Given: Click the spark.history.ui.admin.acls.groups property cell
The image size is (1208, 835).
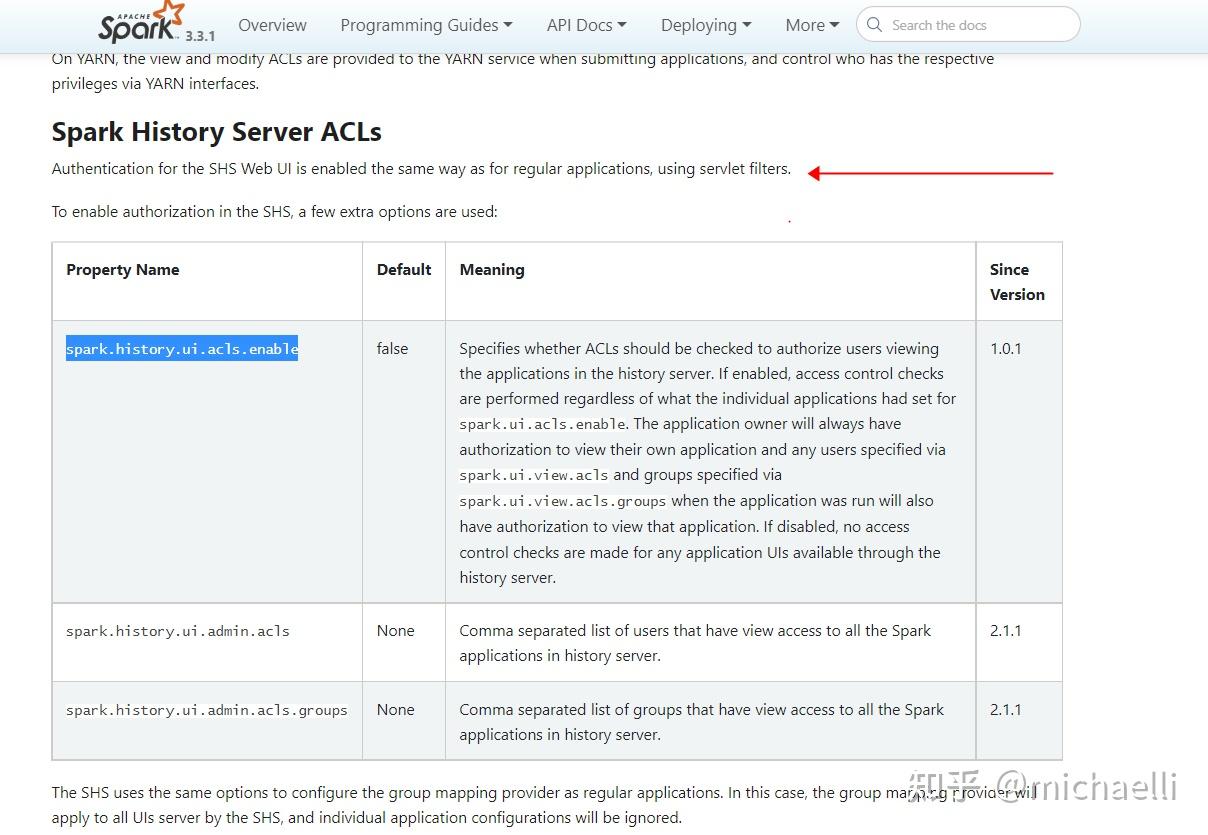Looking at the screenshot, I should point(207,710).
